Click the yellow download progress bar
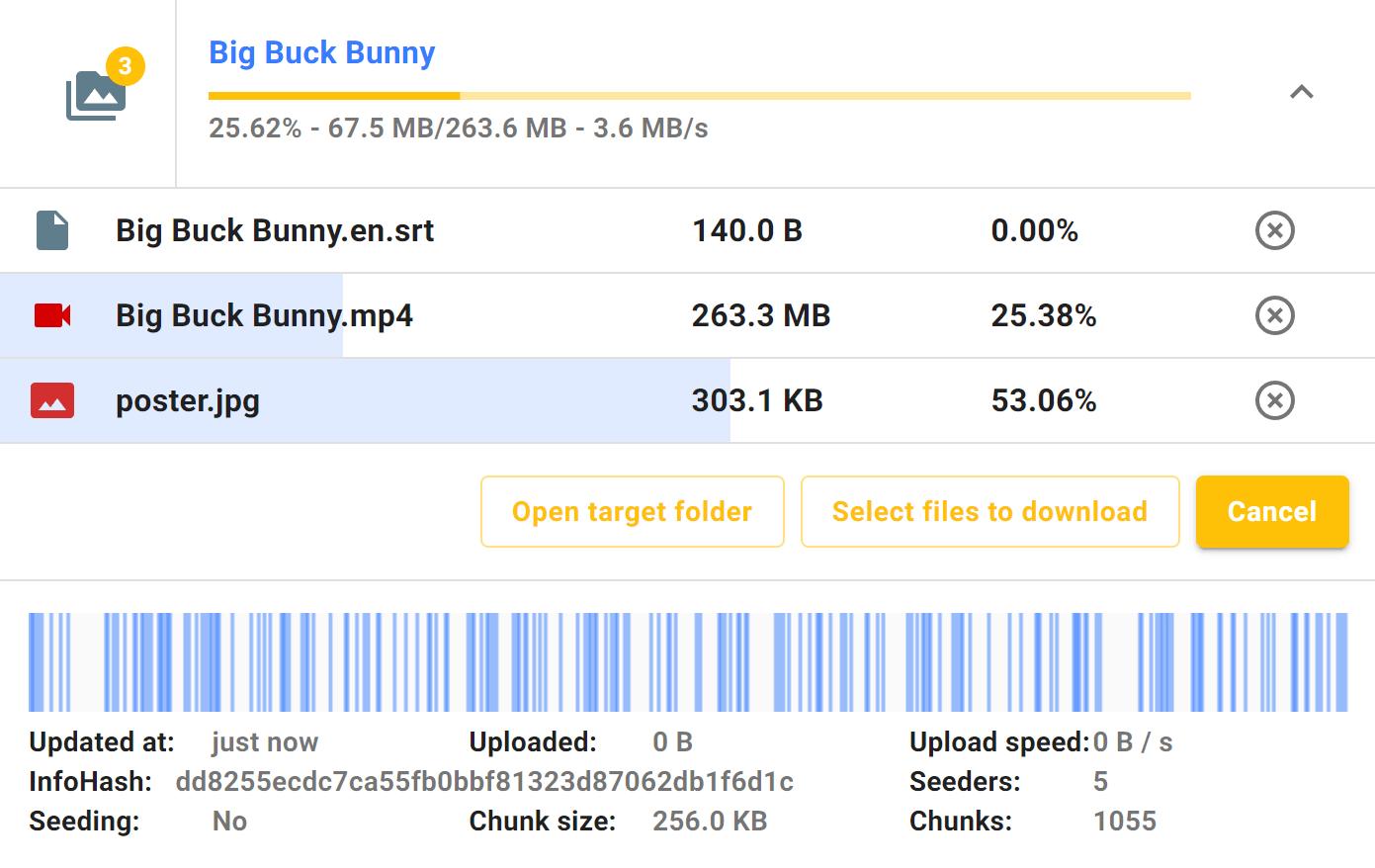Image resolution: width=1375 pixels, height=868 pixels. point(699,96)
